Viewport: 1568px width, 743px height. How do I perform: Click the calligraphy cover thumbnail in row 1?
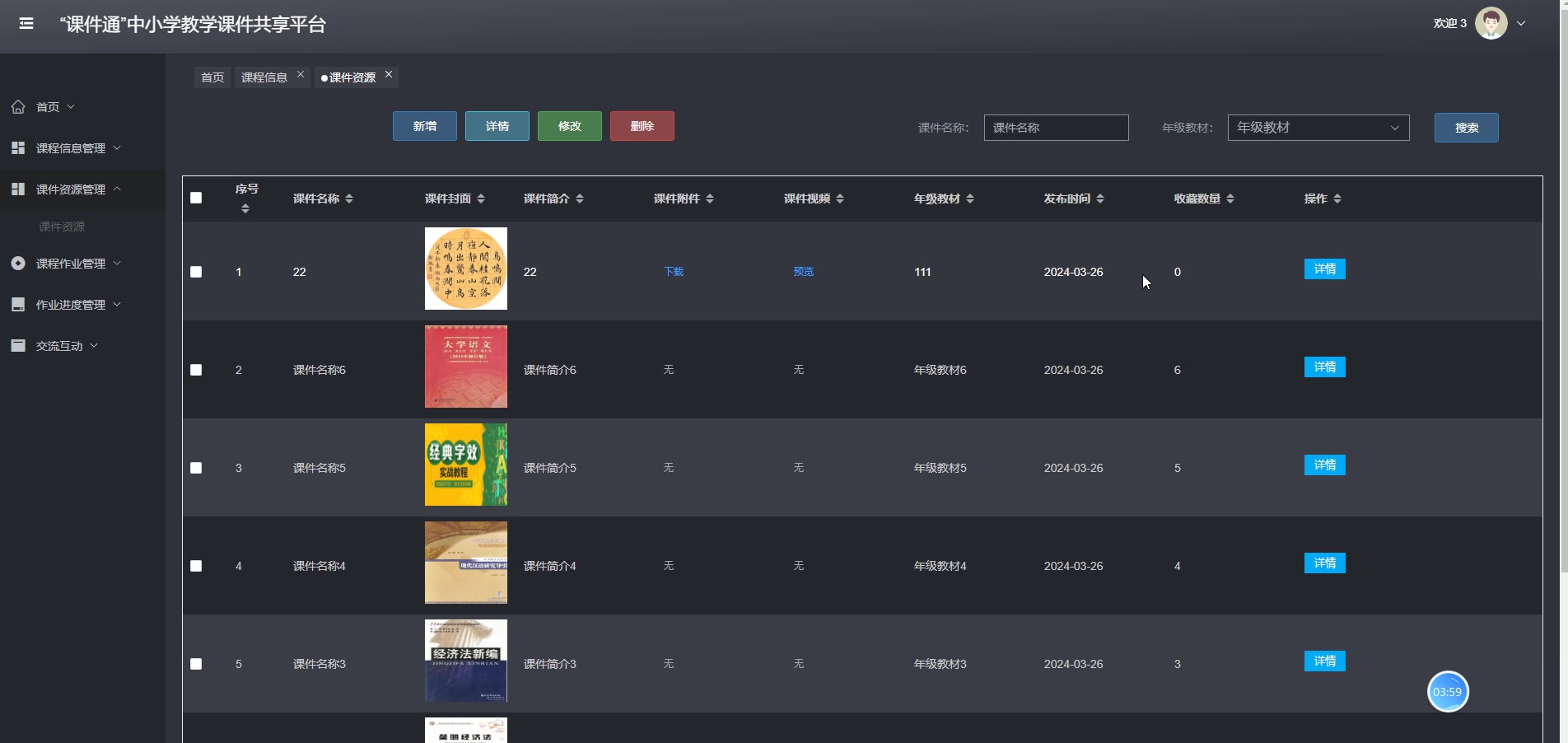466,269
